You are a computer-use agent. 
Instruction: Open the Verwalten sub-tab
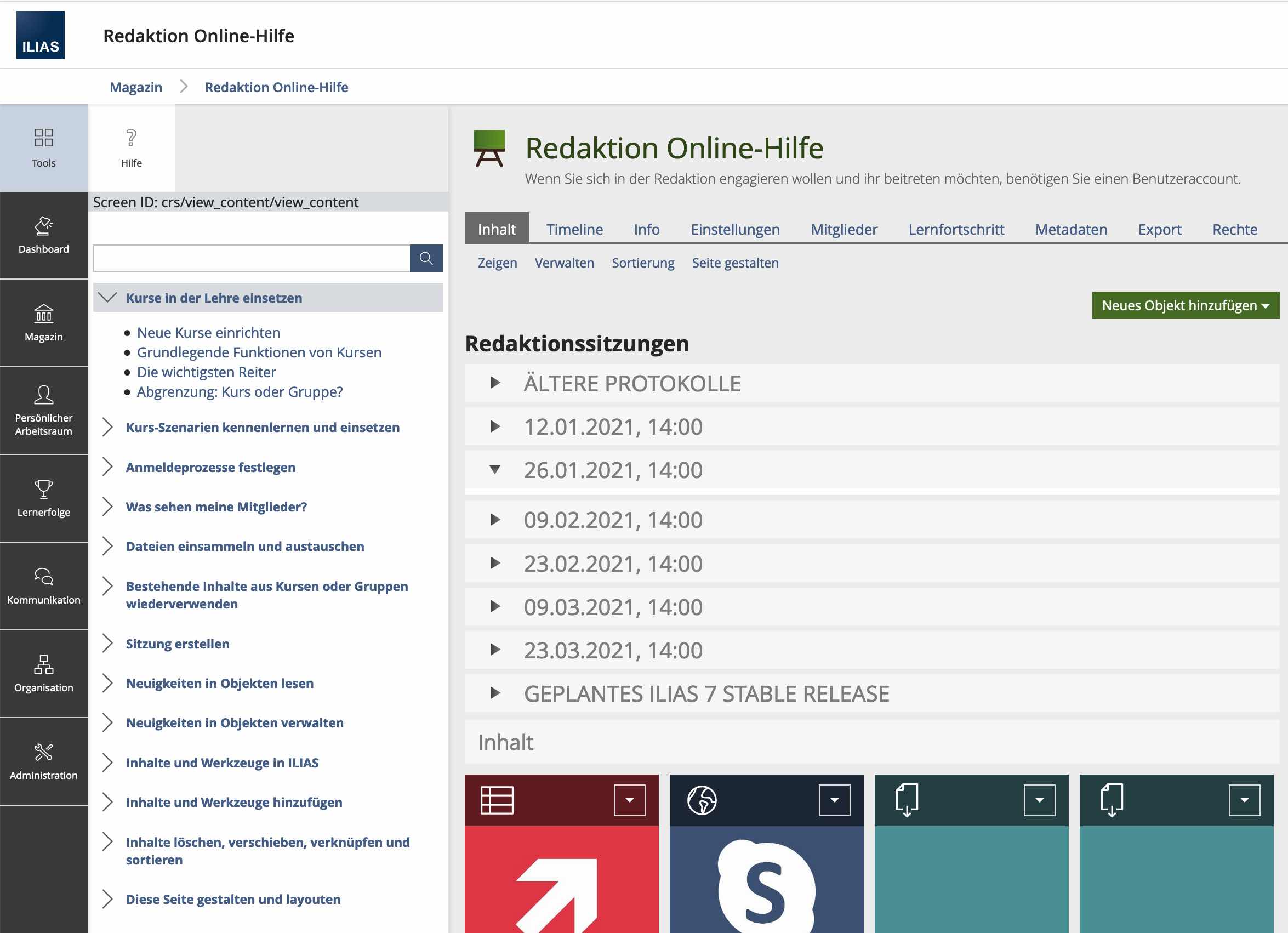564,263
